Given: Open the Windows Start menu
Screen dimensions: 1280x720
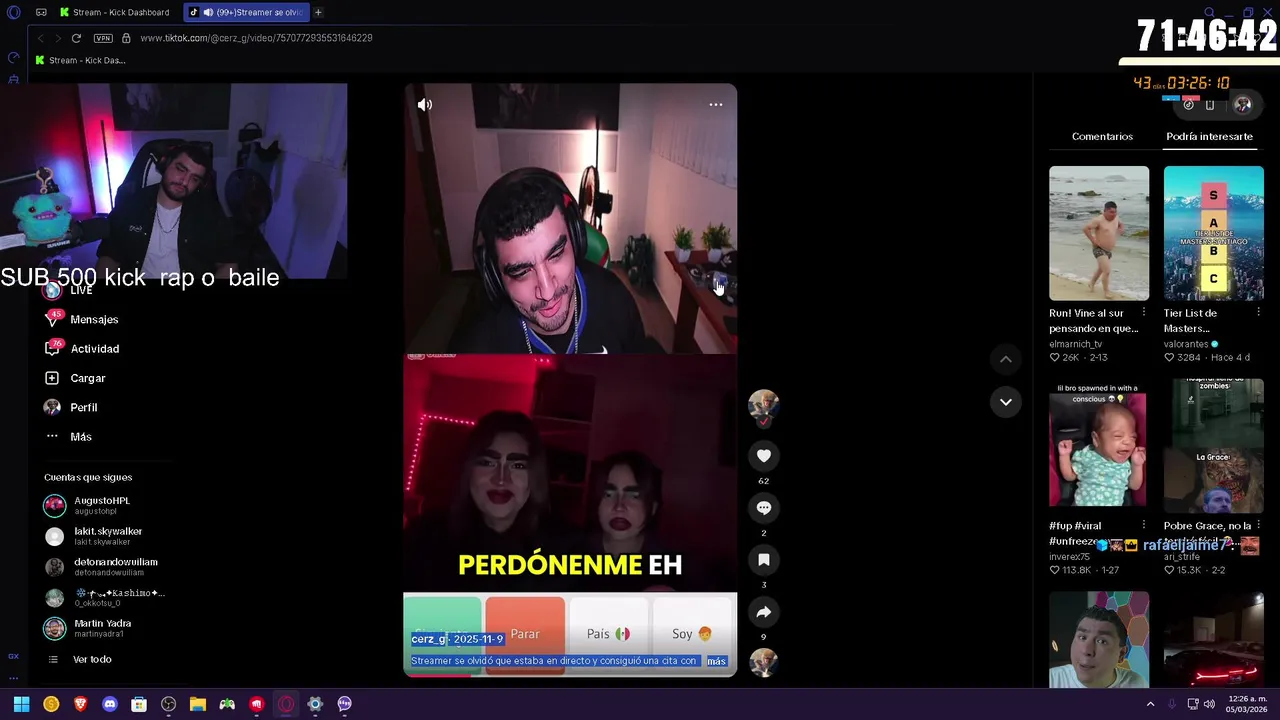Looking at the screenshot, I should (21, 704).
